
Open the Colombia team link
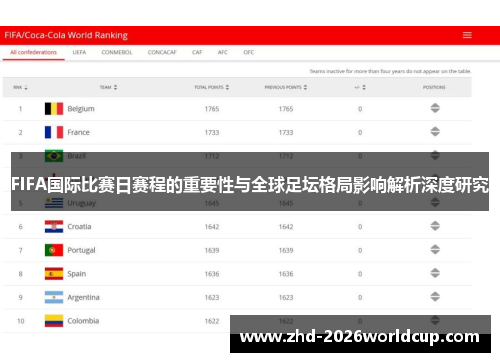pos(83,321)
